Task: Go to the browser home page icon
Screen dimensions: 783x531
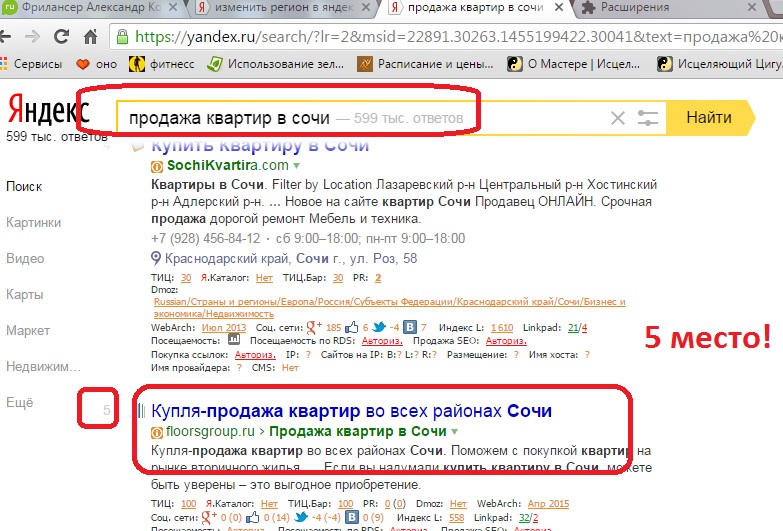Action: point(90,36)
